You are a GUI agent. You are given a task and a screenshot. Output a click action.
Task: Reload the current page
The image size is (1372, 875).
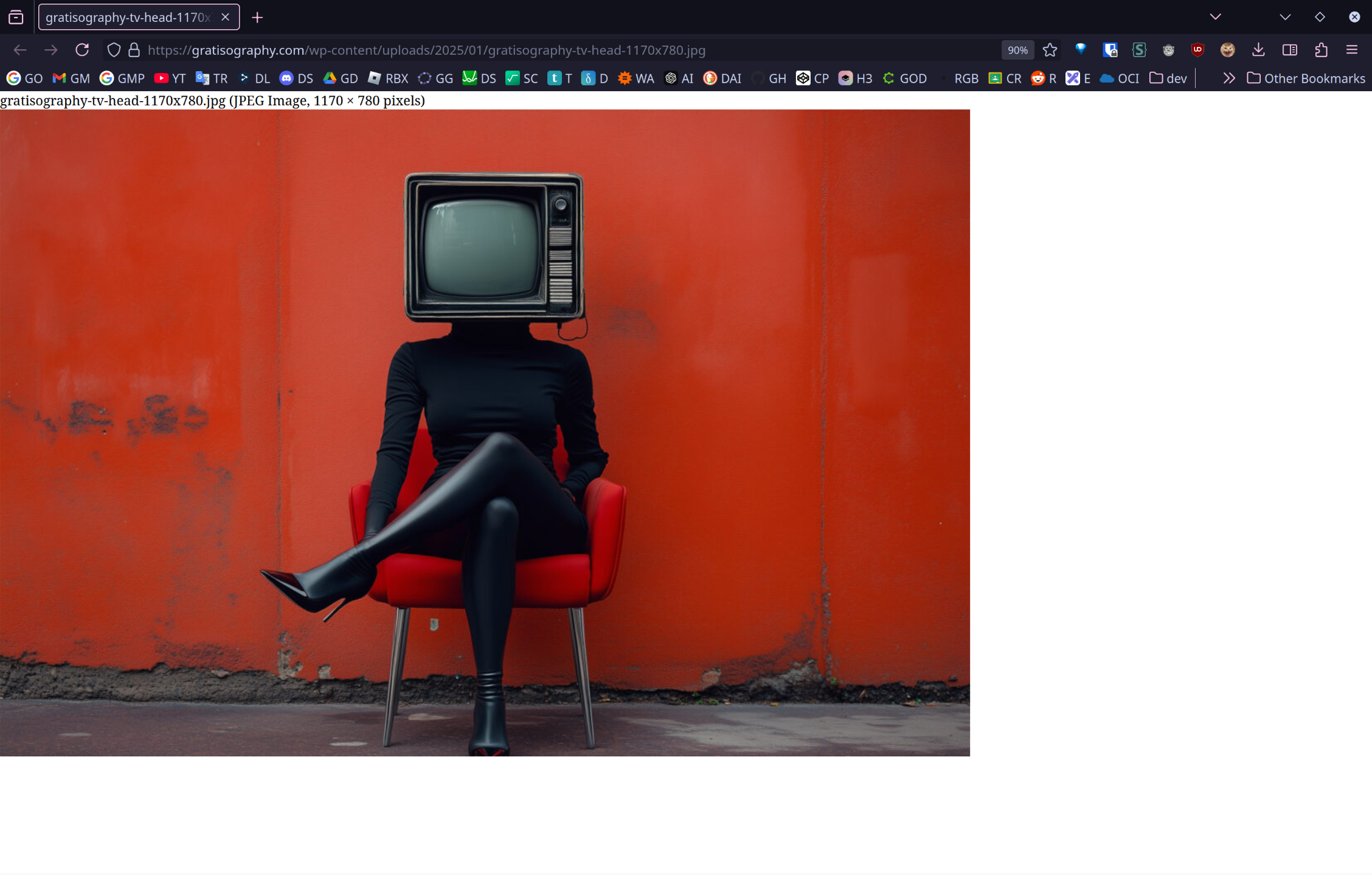tap(82, 50)
